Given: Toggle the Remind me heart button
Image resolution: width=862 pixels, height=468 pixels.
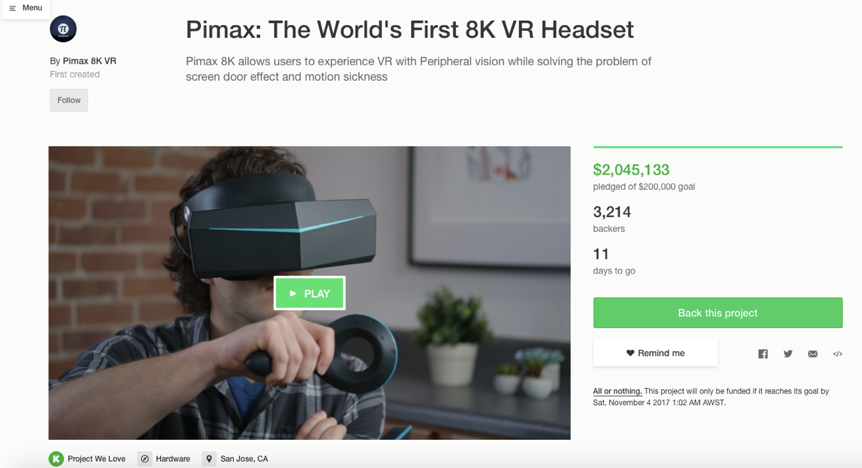Looking at the screenshot, I should 655,353.
